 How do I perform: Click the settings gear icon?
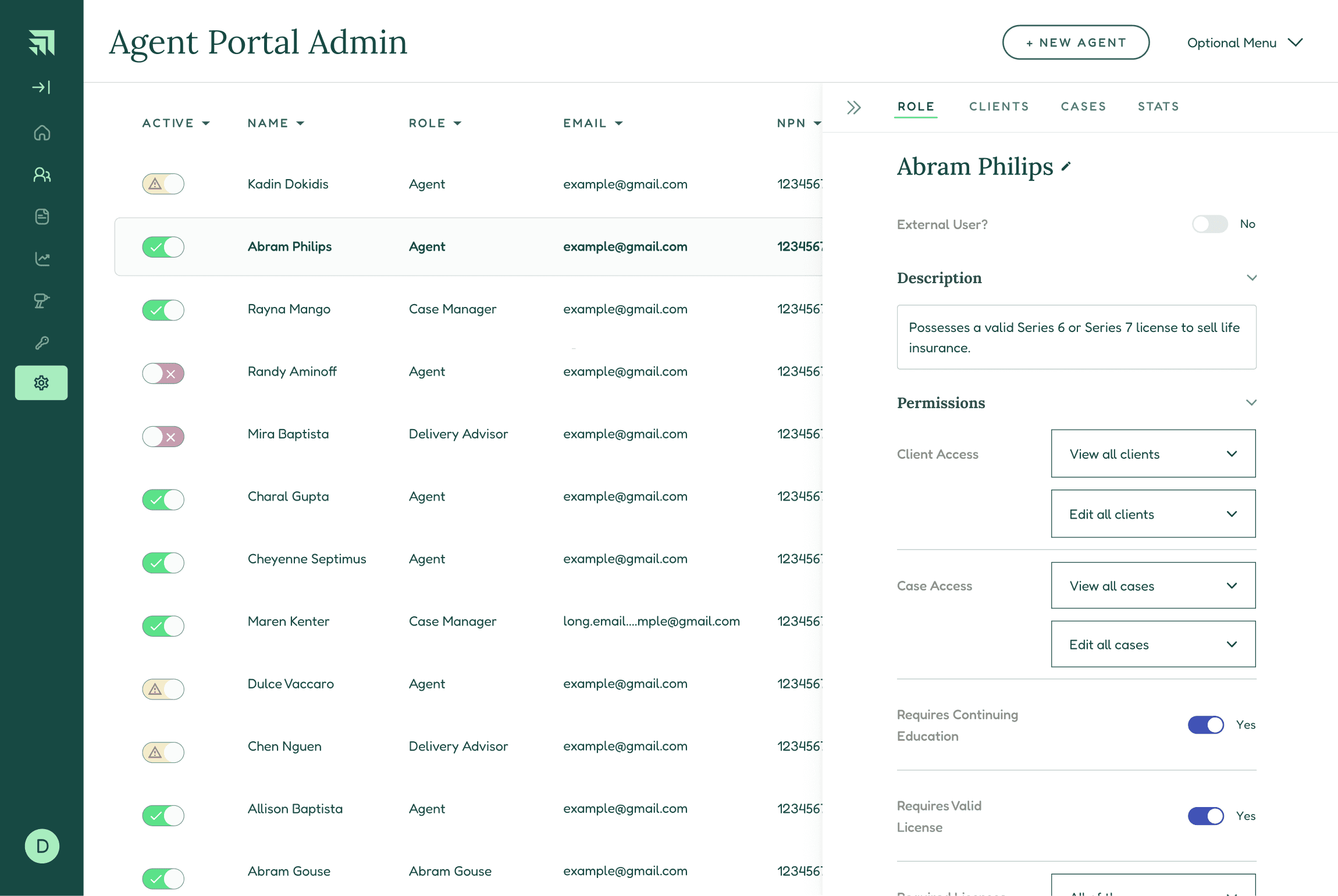pos(41,383)
